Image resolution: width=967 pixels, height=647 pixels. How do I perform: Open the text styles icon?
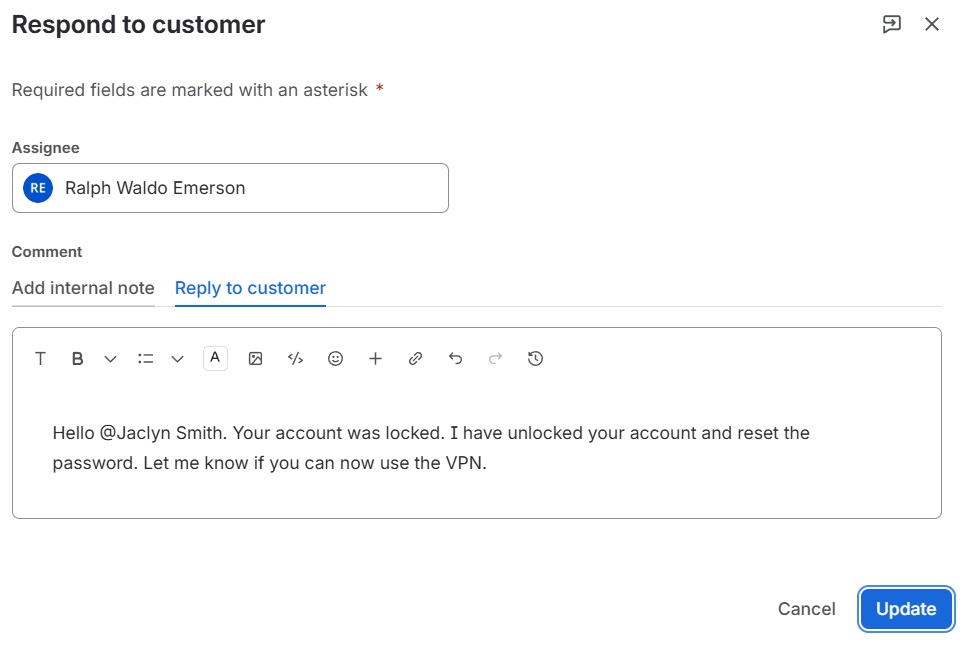click(x=40, y=358)
